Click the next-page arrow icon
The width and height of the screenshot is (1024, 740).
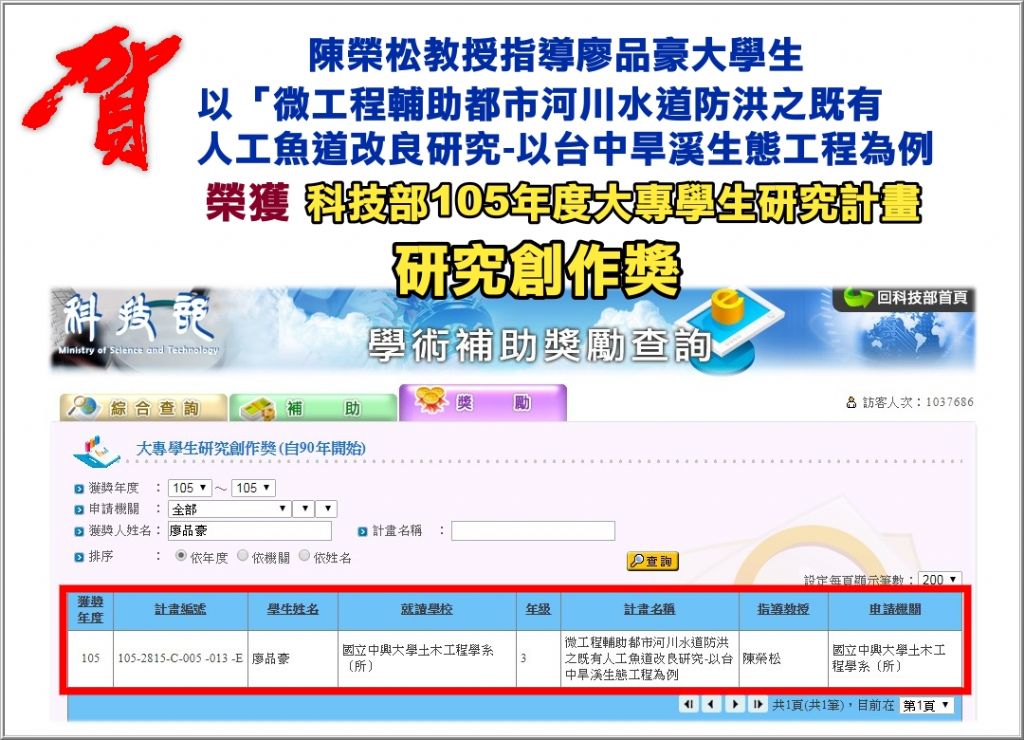[x=735, y=704]
